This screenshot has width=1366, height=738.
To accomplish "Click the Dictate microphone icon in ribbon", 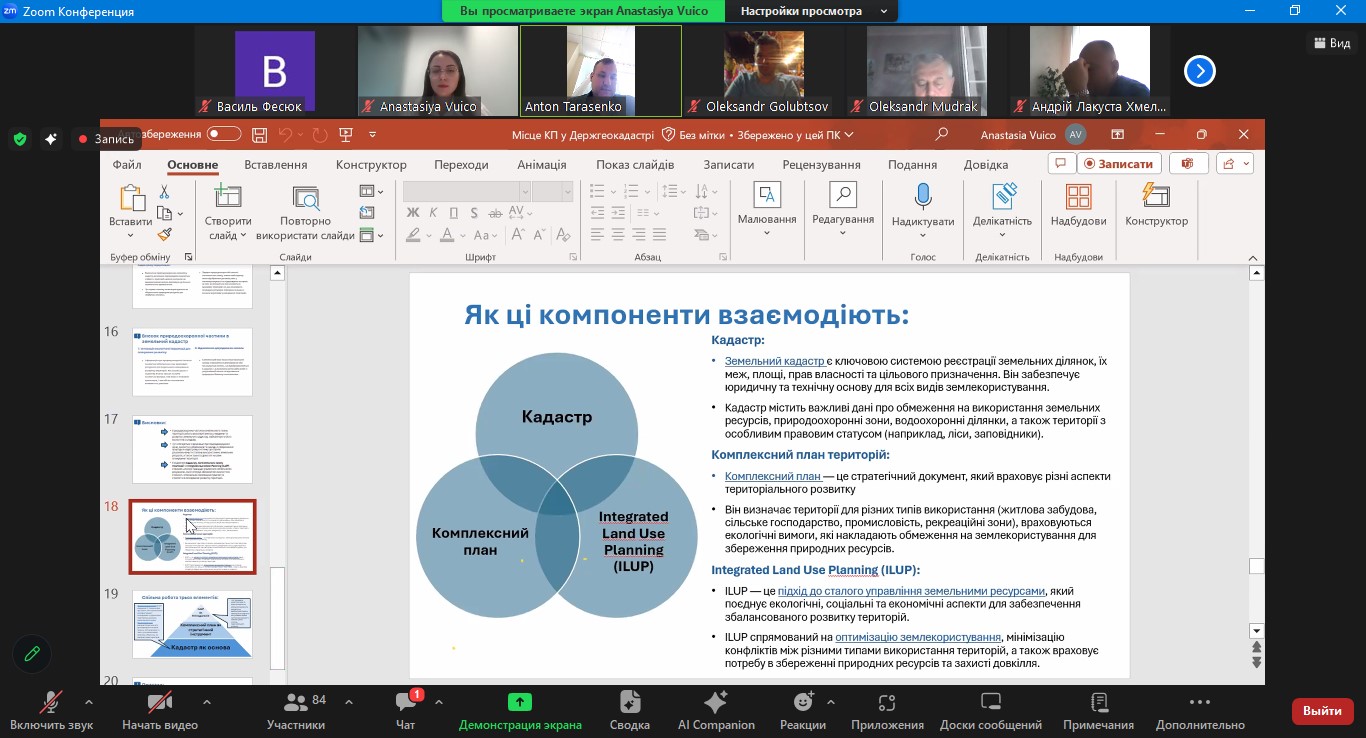I will tap(923, 196).
